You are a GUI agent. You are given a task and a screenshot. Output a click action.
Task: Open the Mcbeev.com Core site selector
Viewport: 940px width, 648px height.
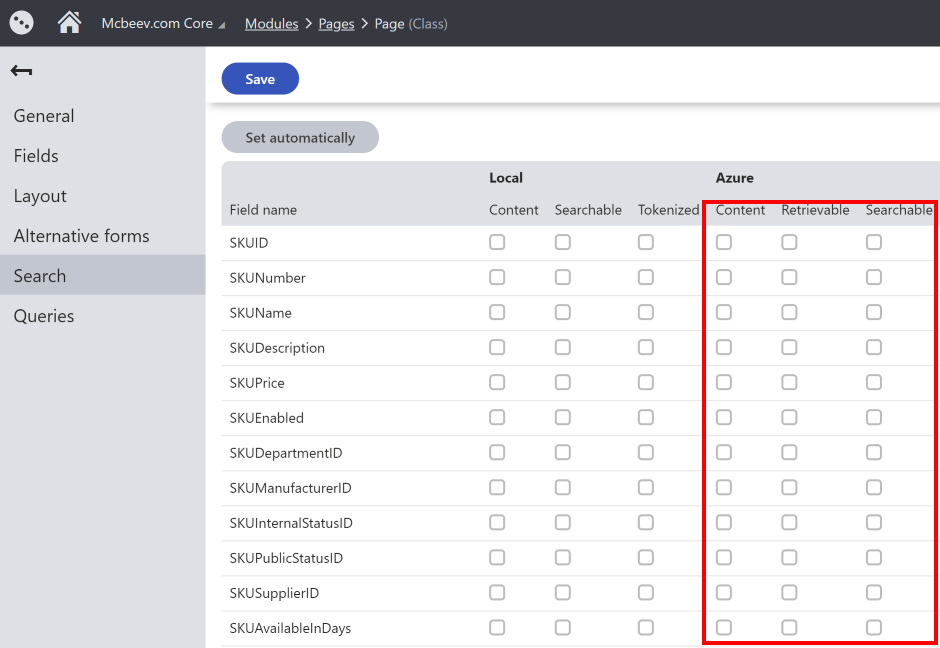163,24
